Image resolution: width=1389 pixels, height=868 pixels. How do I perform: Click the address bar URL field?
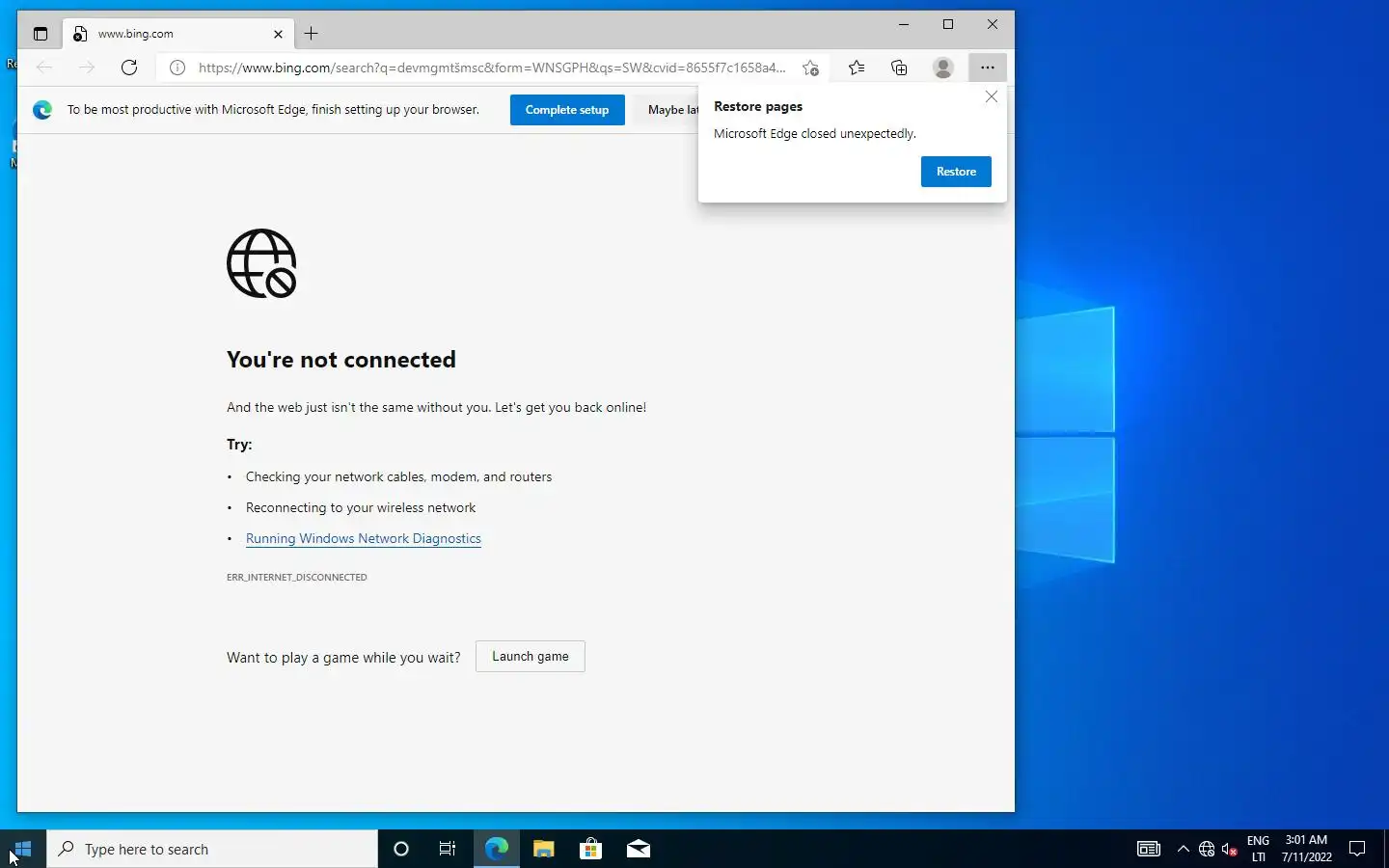pos(492,68)
